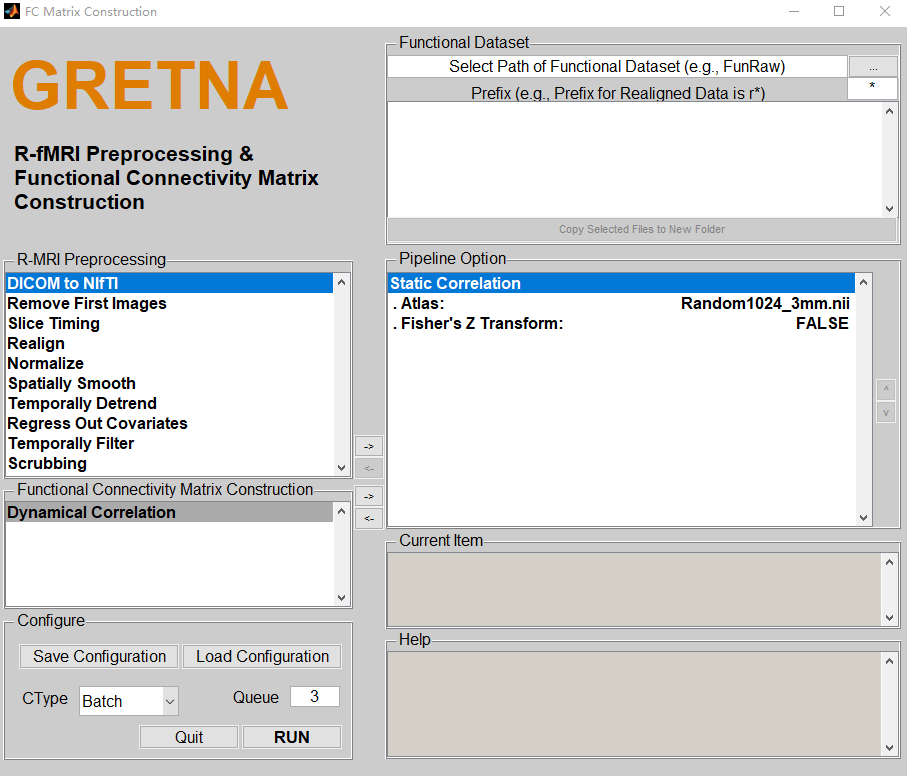Select DICOM to NIfTI in preprocessing list
907x776 pixels.
(169, 283)
